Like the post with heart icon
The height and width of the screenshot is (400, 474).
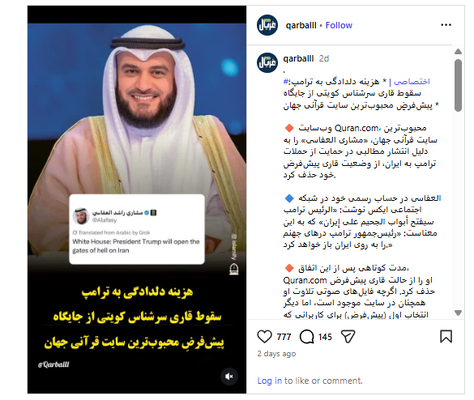pyautogui.click(x=264, y=337)
